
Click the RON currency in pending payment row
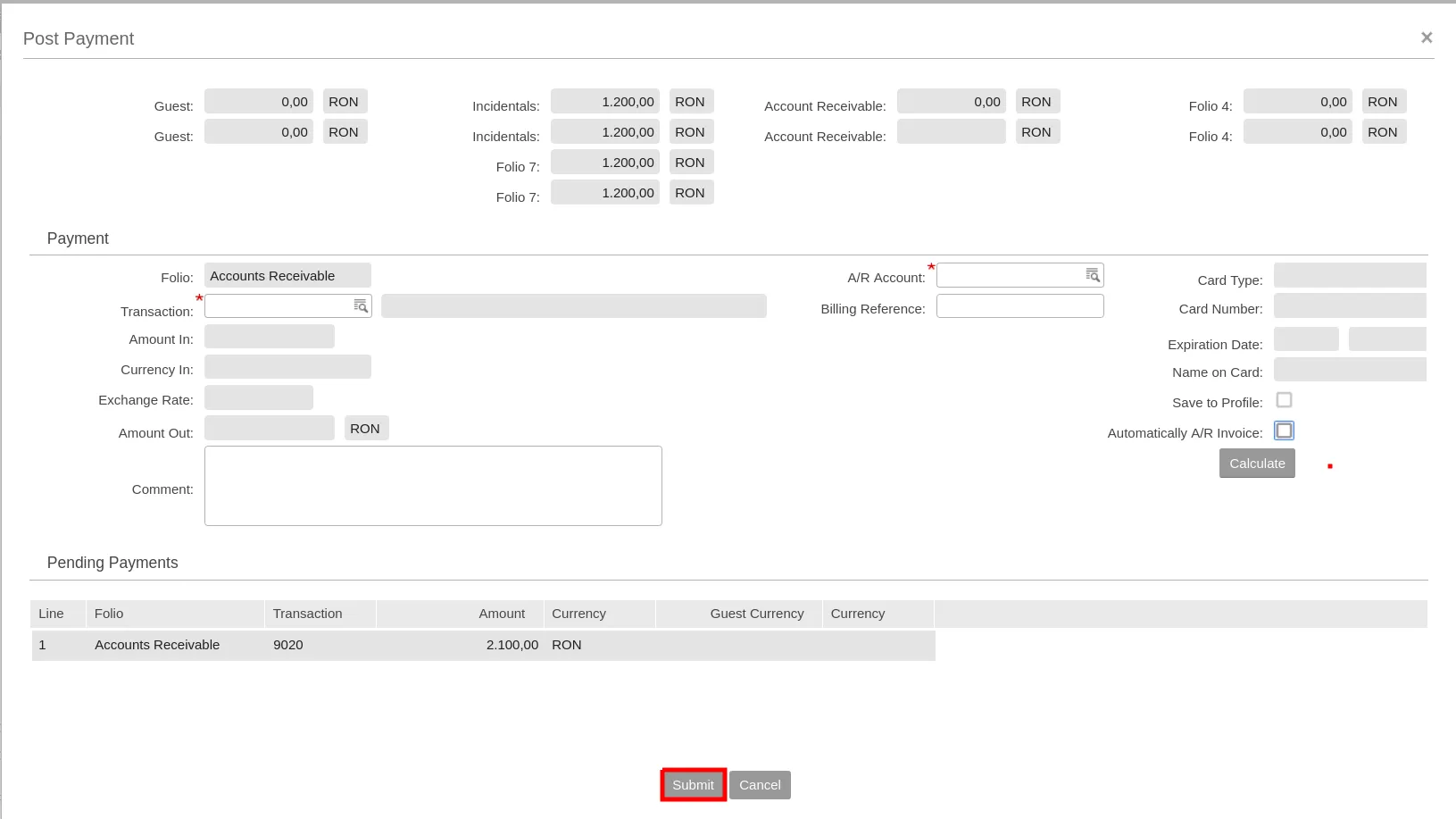pyautogui.click(x=567, y=645)
